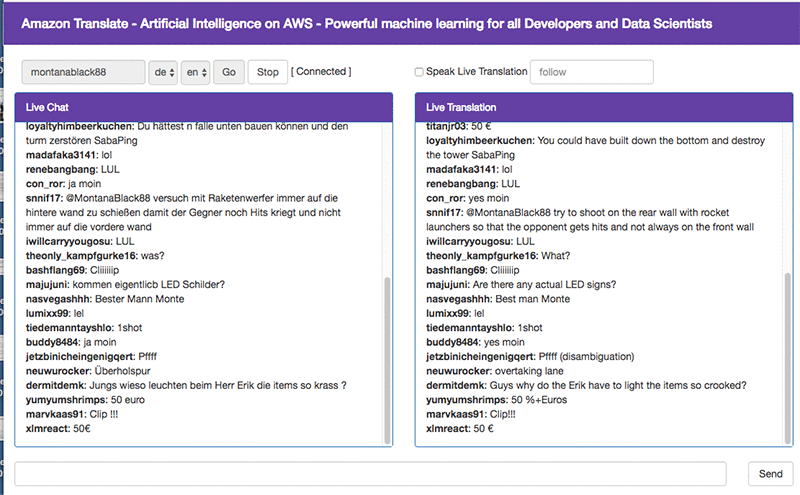The image size is (800, 495).
Task: Select 'marvkaas91: Clip !!!' in Live Chat
Action: (x=72, y=414)
